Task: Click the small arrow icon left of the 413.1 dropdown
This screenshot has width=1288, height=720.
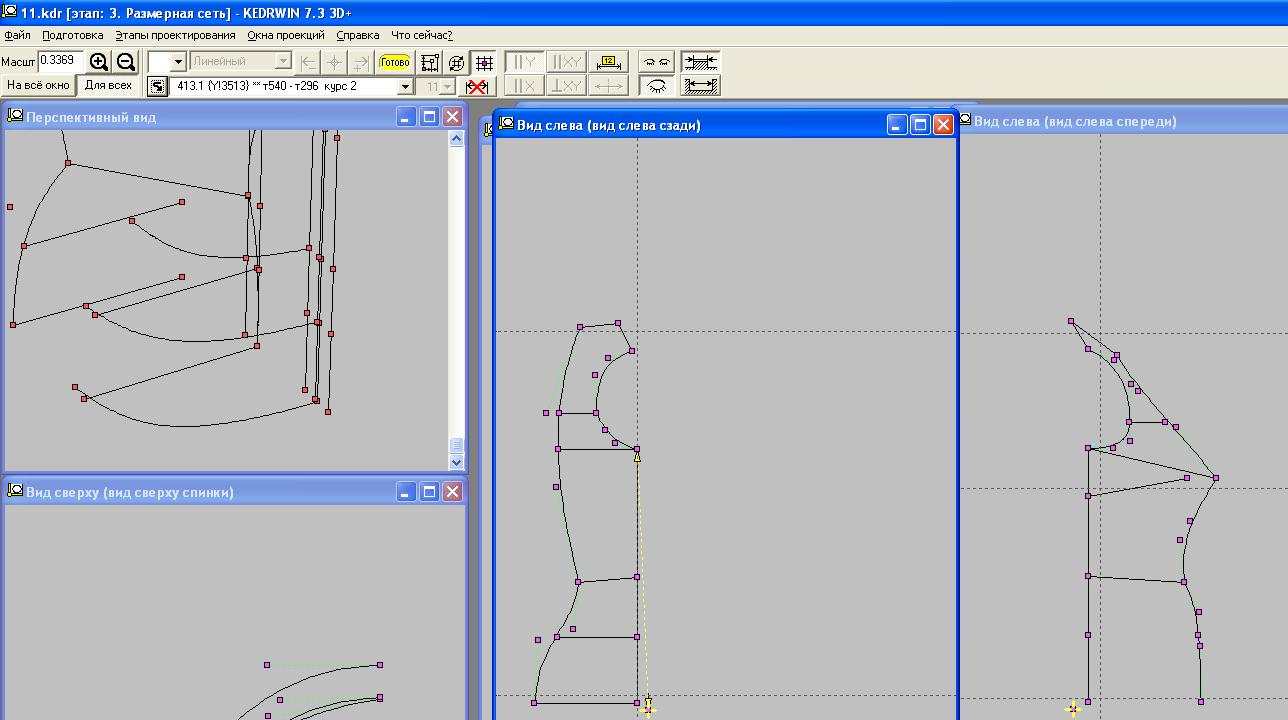Action: [x=158, y=87]
